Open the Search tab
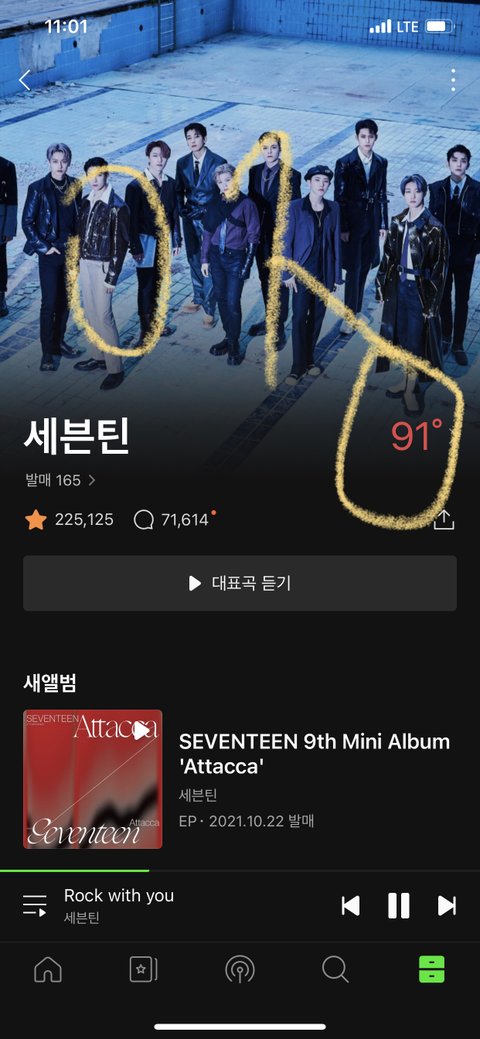Viewport: 480px width, 1039px height. click(335, 970)
